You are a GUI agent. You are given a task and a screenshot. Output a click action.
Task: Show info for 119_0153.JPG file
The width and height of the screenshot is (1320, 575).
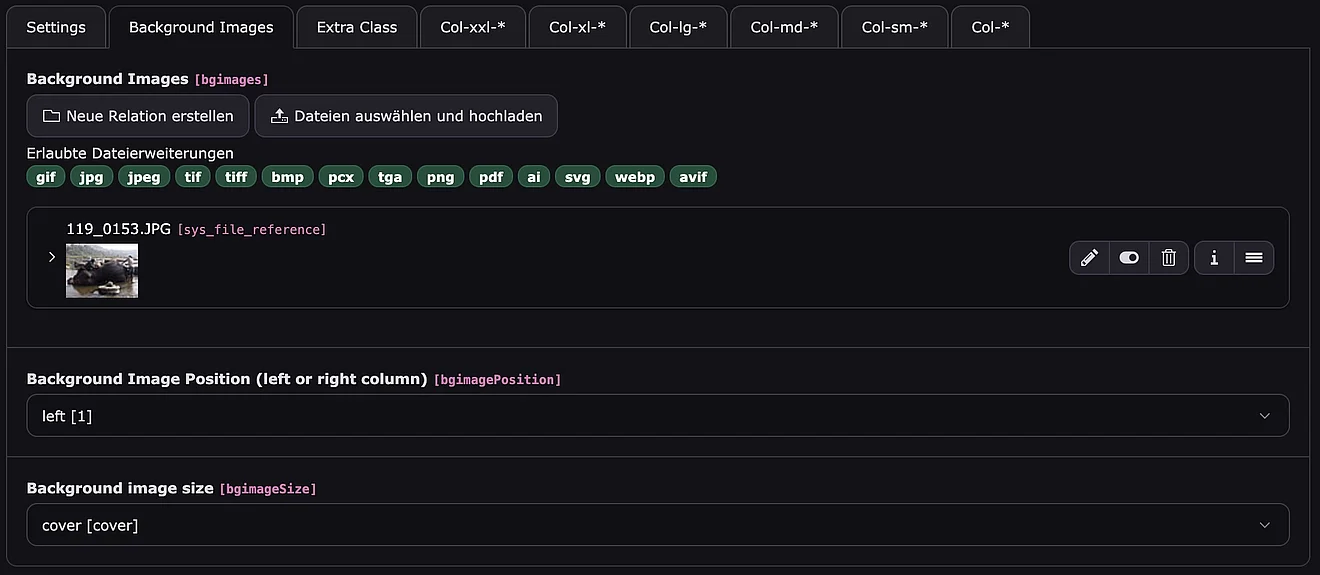1214,258
